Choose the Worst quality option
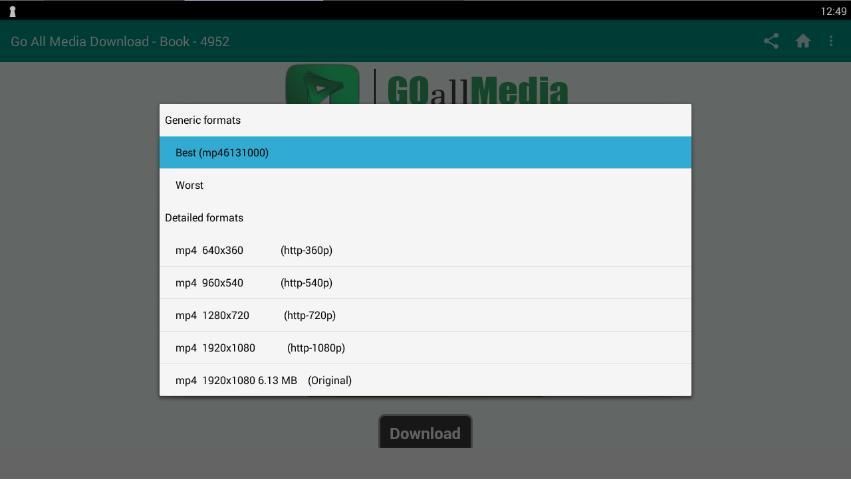Viewport: 851px width, 480px height. 425,185
